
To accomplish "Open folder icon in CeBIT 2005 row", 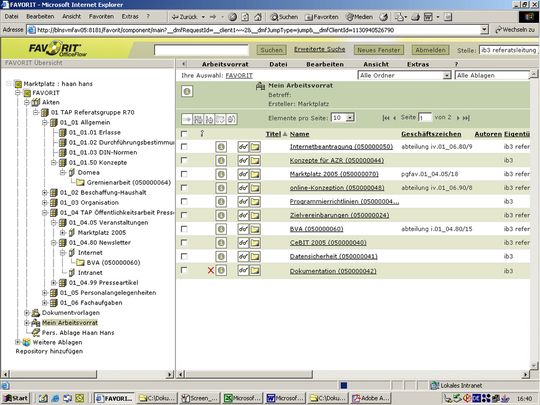I will click(x=255, y=243).
